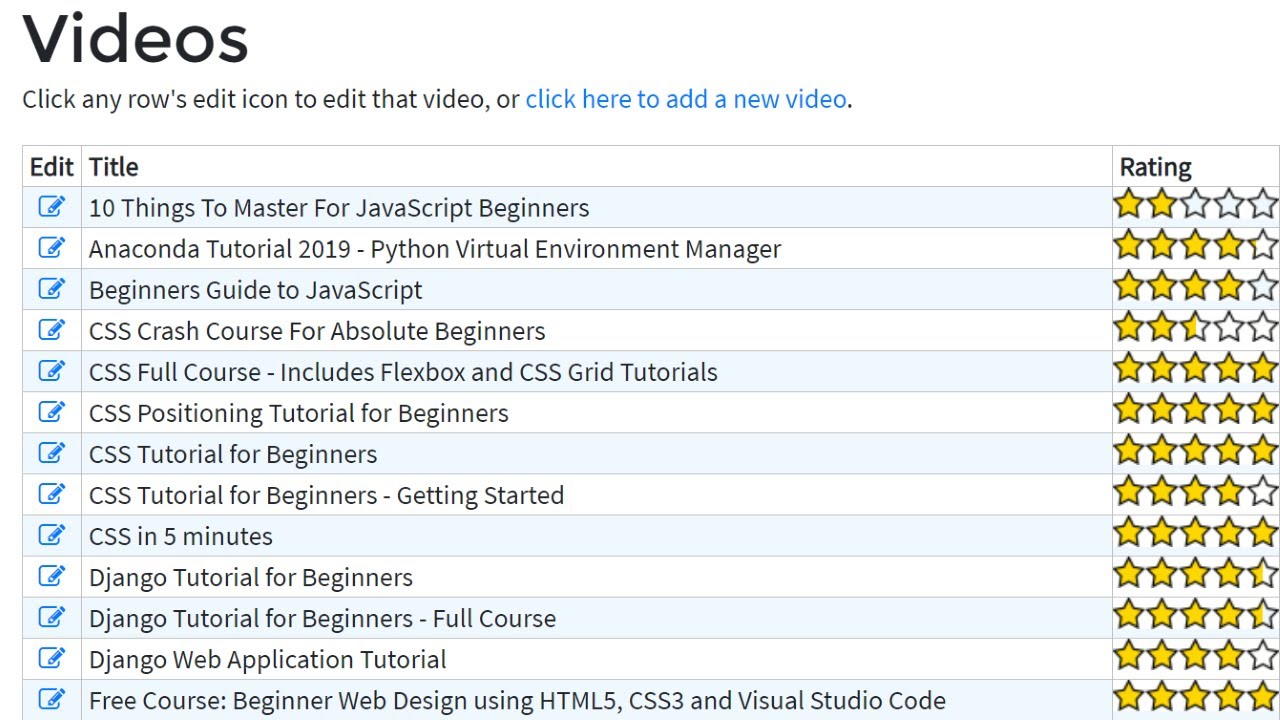Open edit icon for CSS in 5 minutes

coord(52,535)
